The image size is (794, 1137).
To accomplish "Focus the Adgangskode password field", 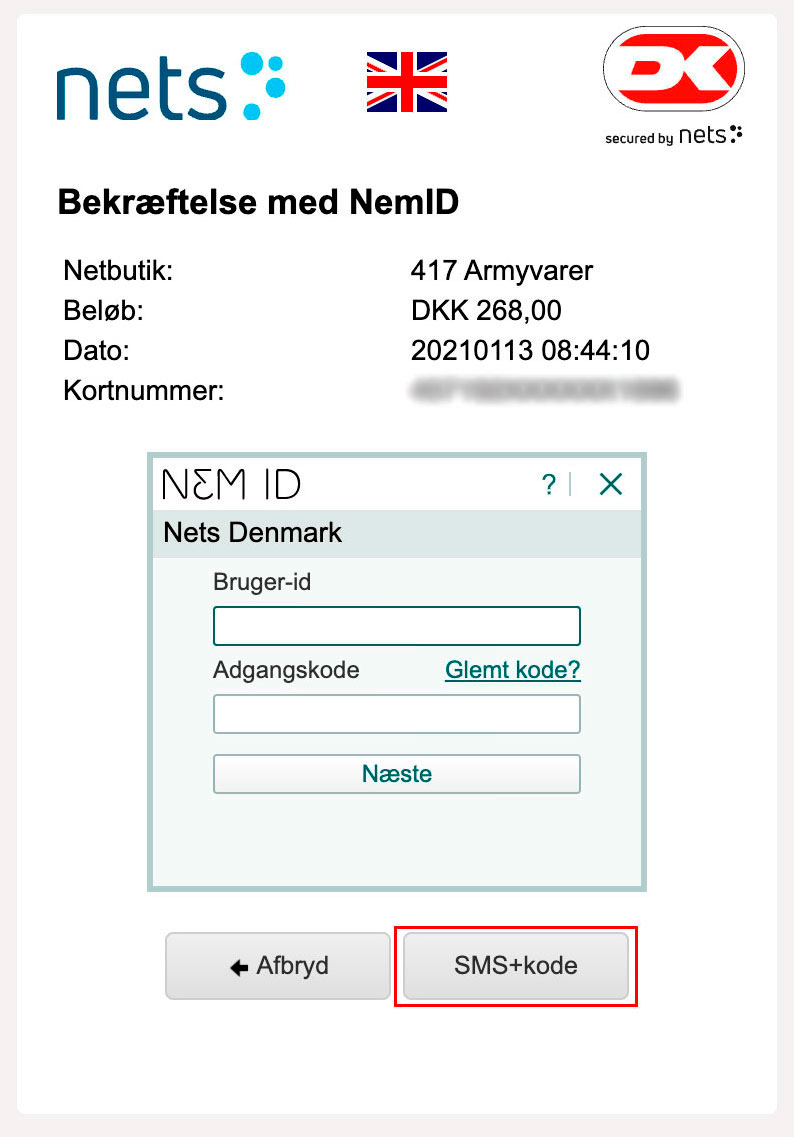I will tap(397, 714).
